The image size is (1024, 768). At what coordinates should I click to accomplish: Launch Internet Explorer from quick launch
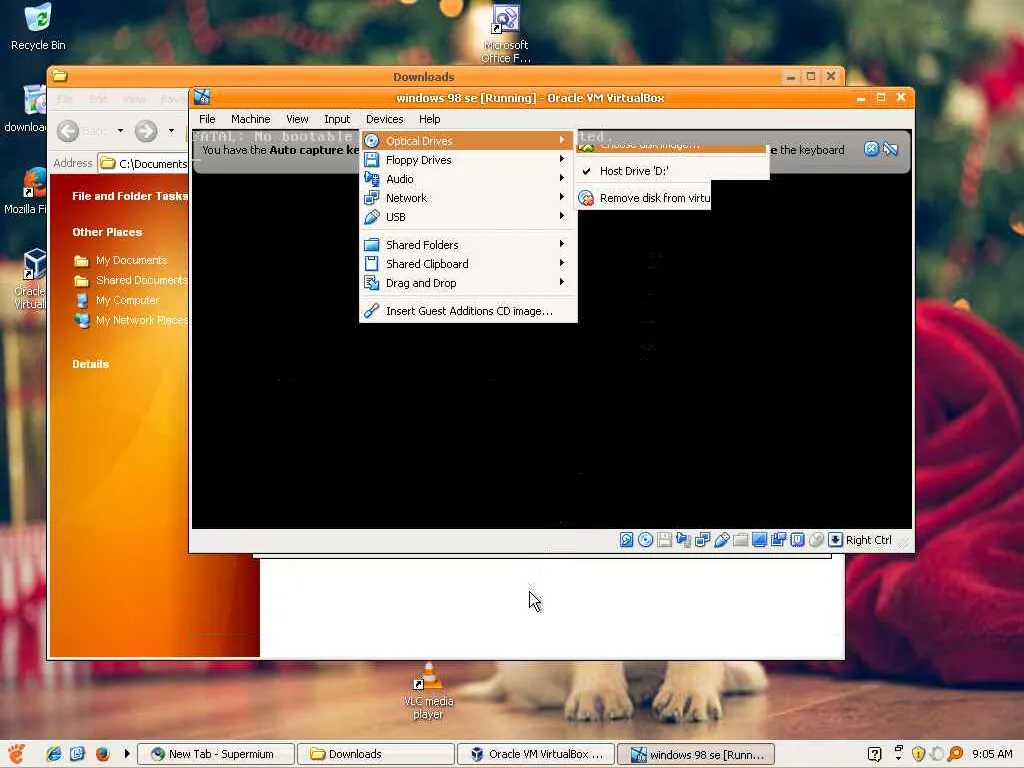(x=54, y=754)
